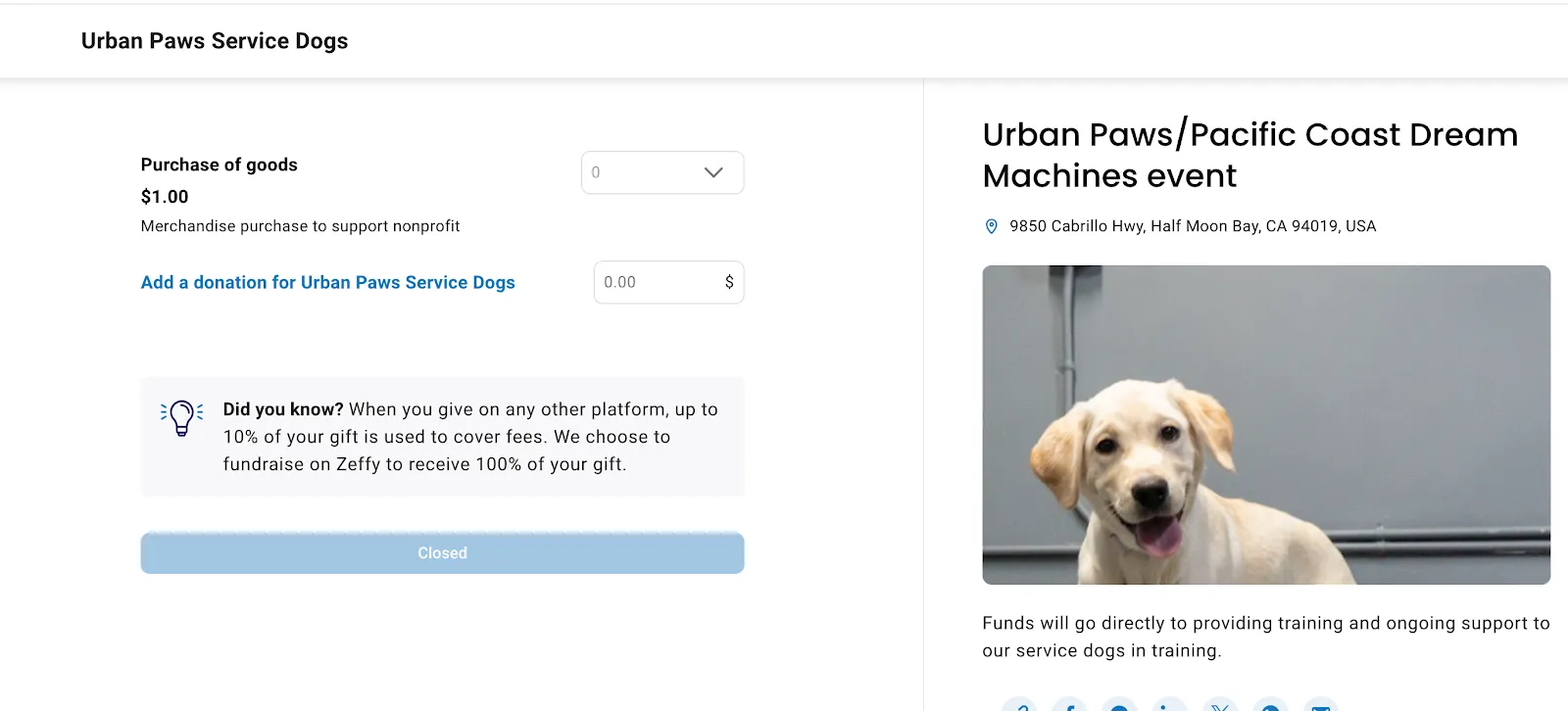Click the location pin icon by the address

(x=991, y=226)
